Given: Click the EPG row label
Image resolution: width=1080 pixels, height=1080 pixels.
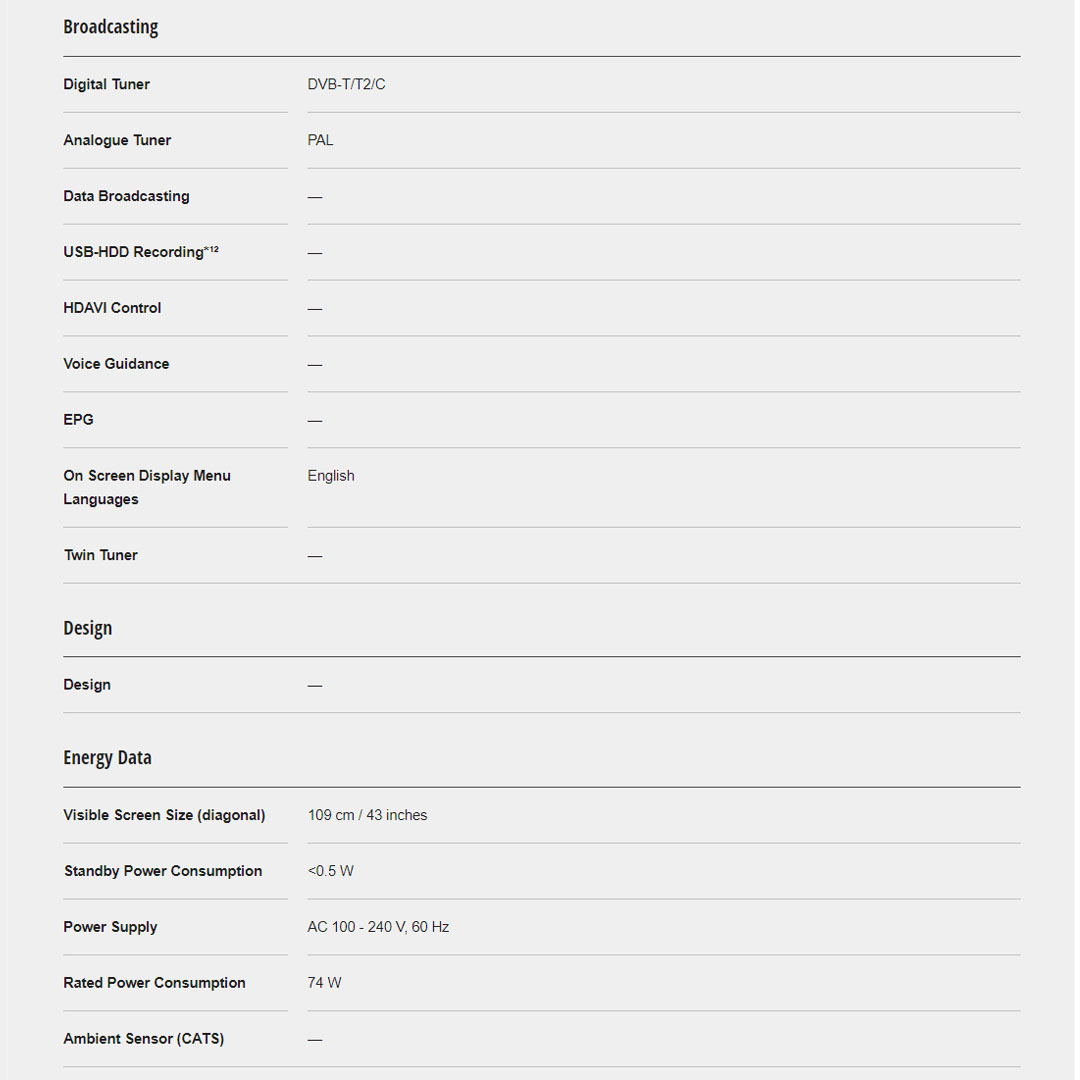Looking at the screenshot, I should point(78,420).
